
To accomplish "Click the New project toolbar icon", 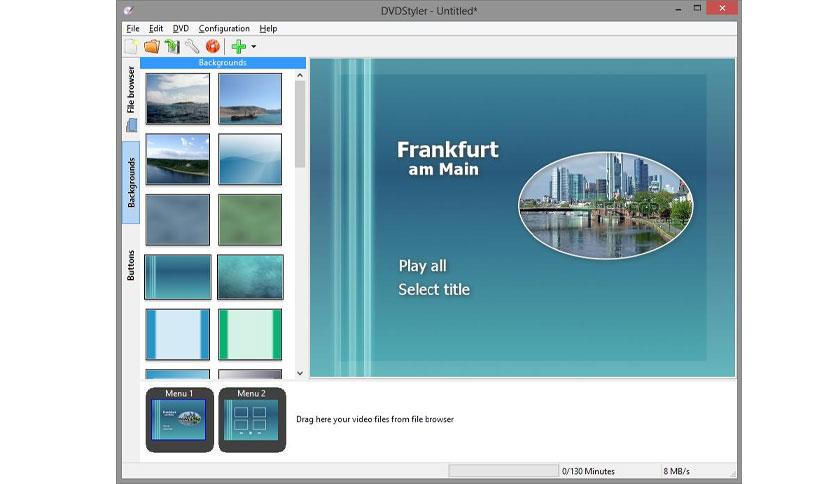I will [x=131, y=47].
